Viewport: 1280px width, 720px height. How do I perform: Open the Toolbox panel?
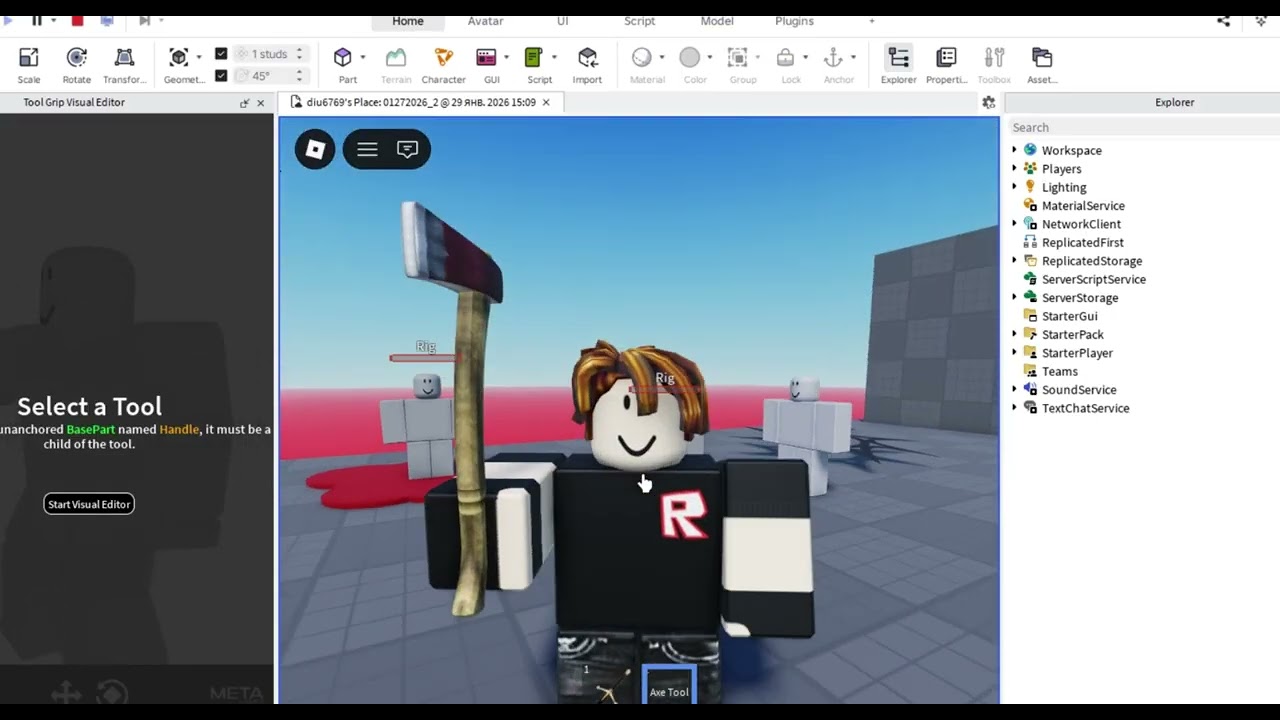click(994, 65)
